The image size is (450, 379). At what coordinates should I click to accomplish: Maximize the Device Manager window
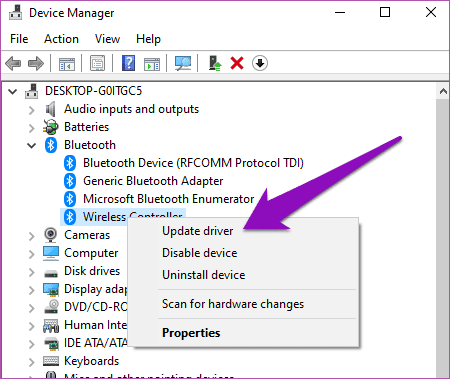coord(385,13)
